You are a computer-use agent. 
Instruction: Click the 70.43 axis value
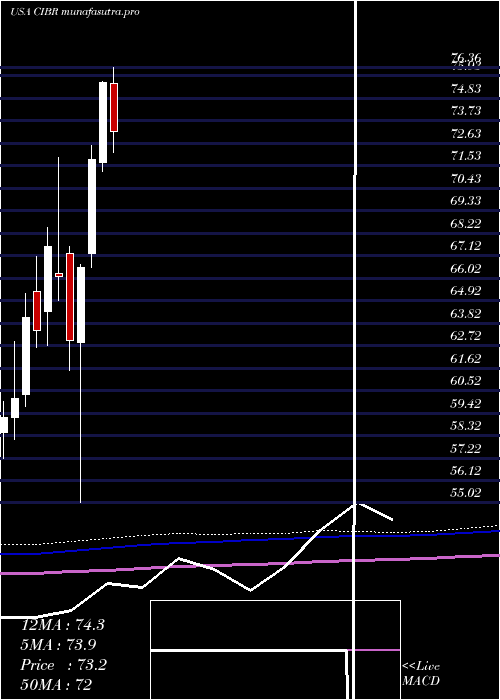466,179
